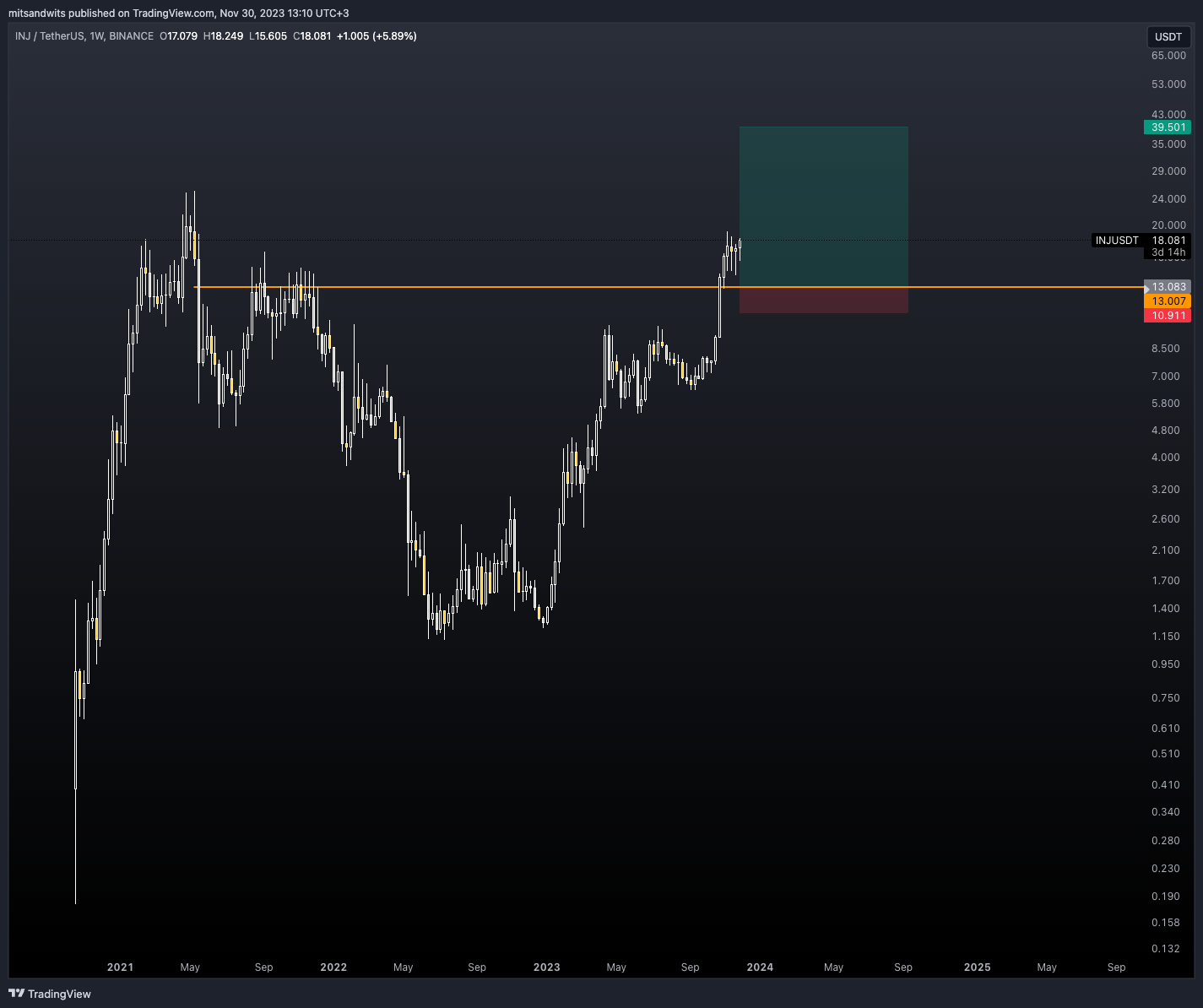Click the 4.000 price scale label

coord(1166,458)
